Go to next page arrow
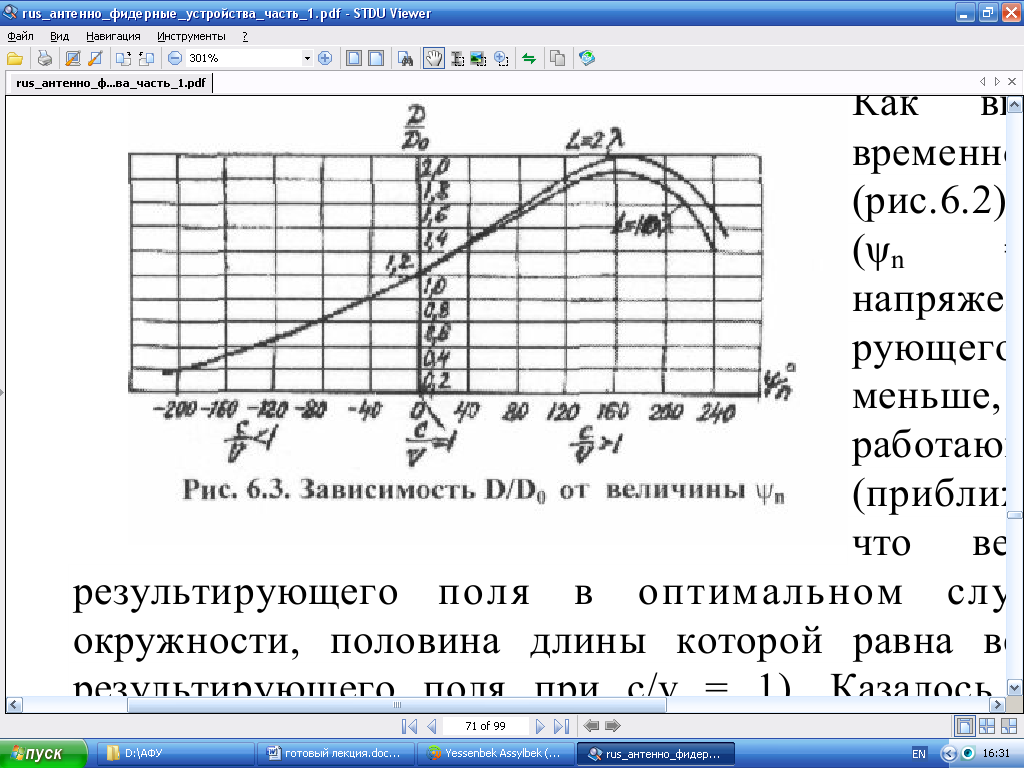The height and width of the screenshot is (768, 1024). (539, 726)
